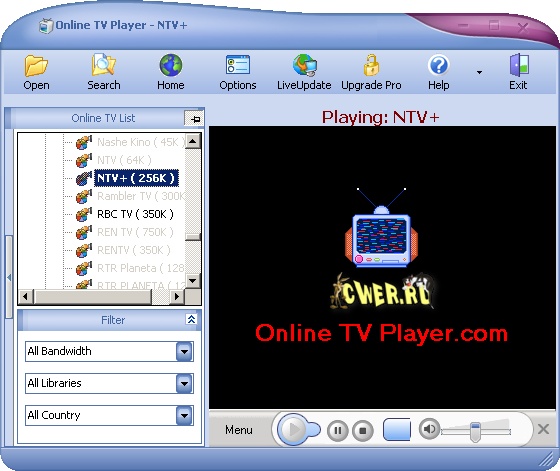The height and width of the screenshot is (471, 560).
Task: Click the list horizontal scroll right arrow
Action: tap(177, 296)
